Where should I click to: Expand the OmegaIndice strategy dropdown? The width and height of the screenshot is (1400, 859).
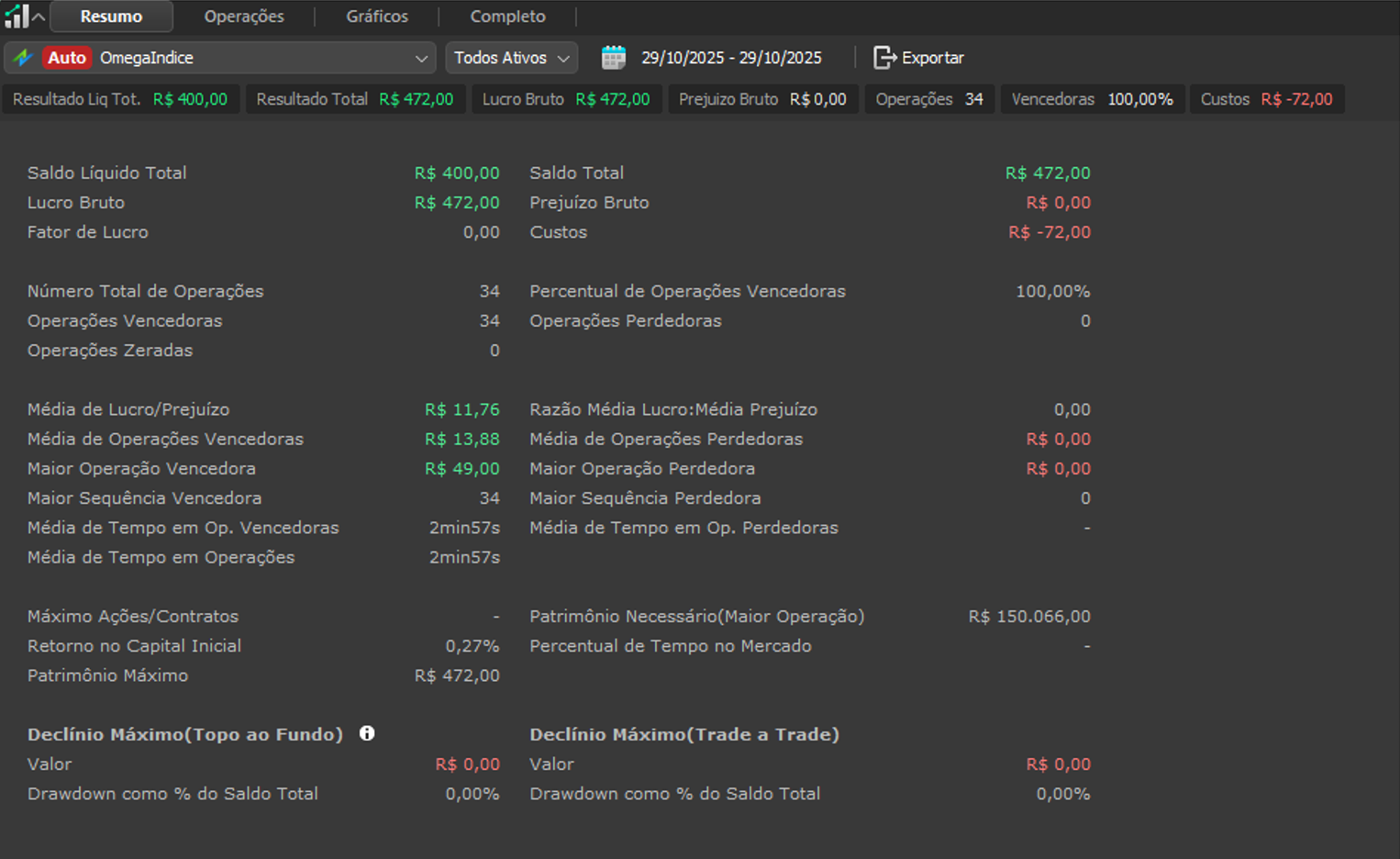(x=421, y=58)
